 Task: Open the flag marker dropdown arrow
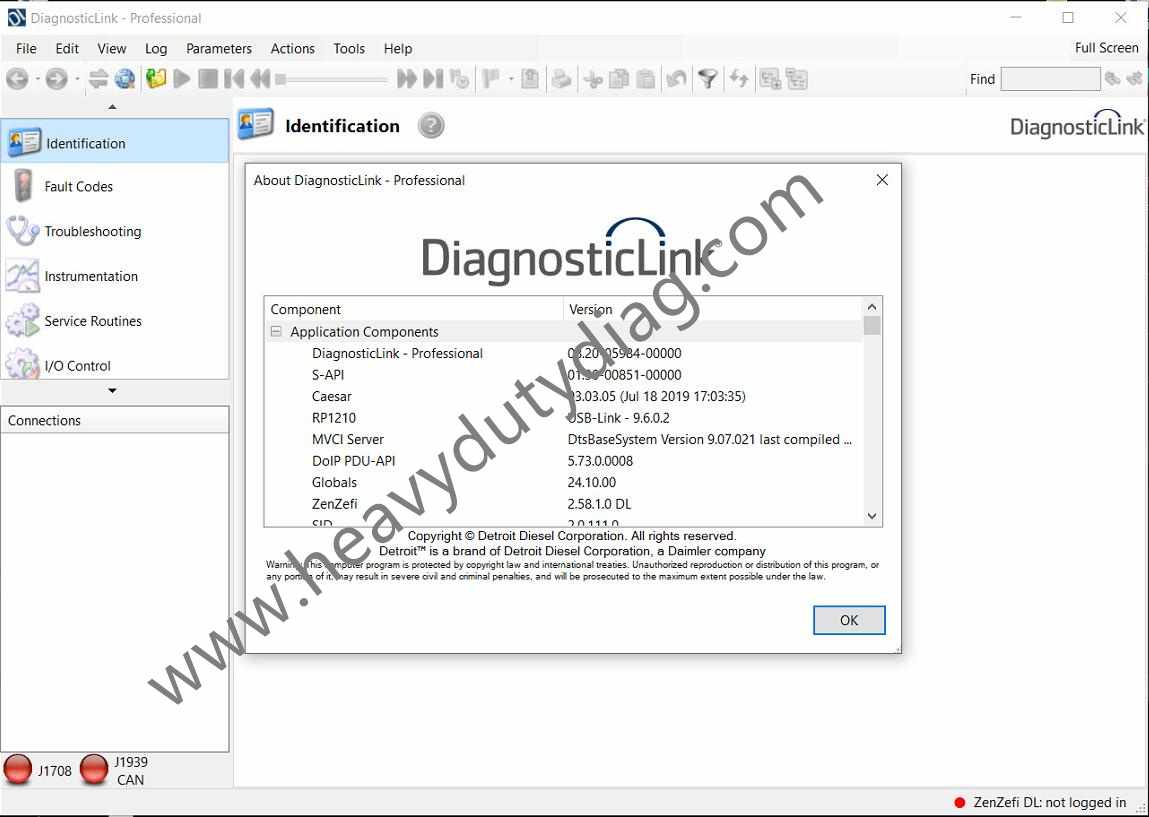(x=511, y=79)
